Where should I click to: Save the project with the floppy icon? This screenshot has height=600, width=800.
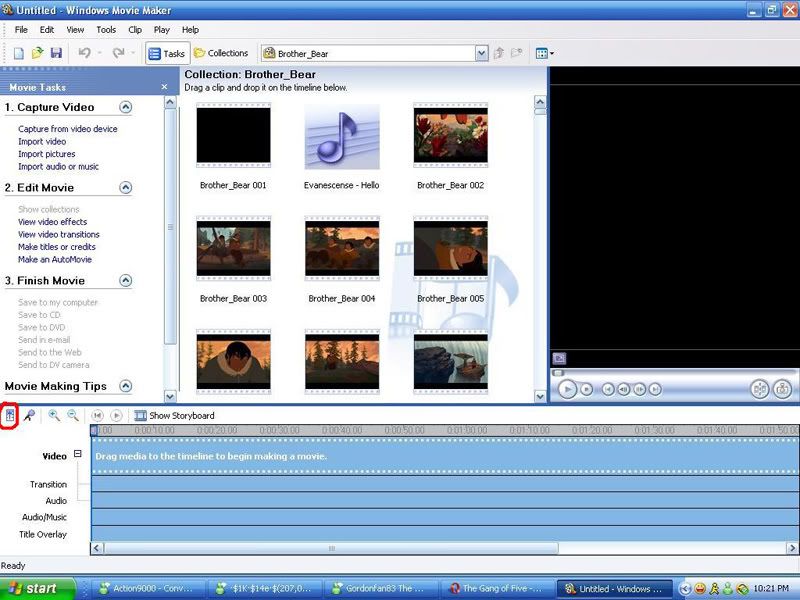point(56,53)
